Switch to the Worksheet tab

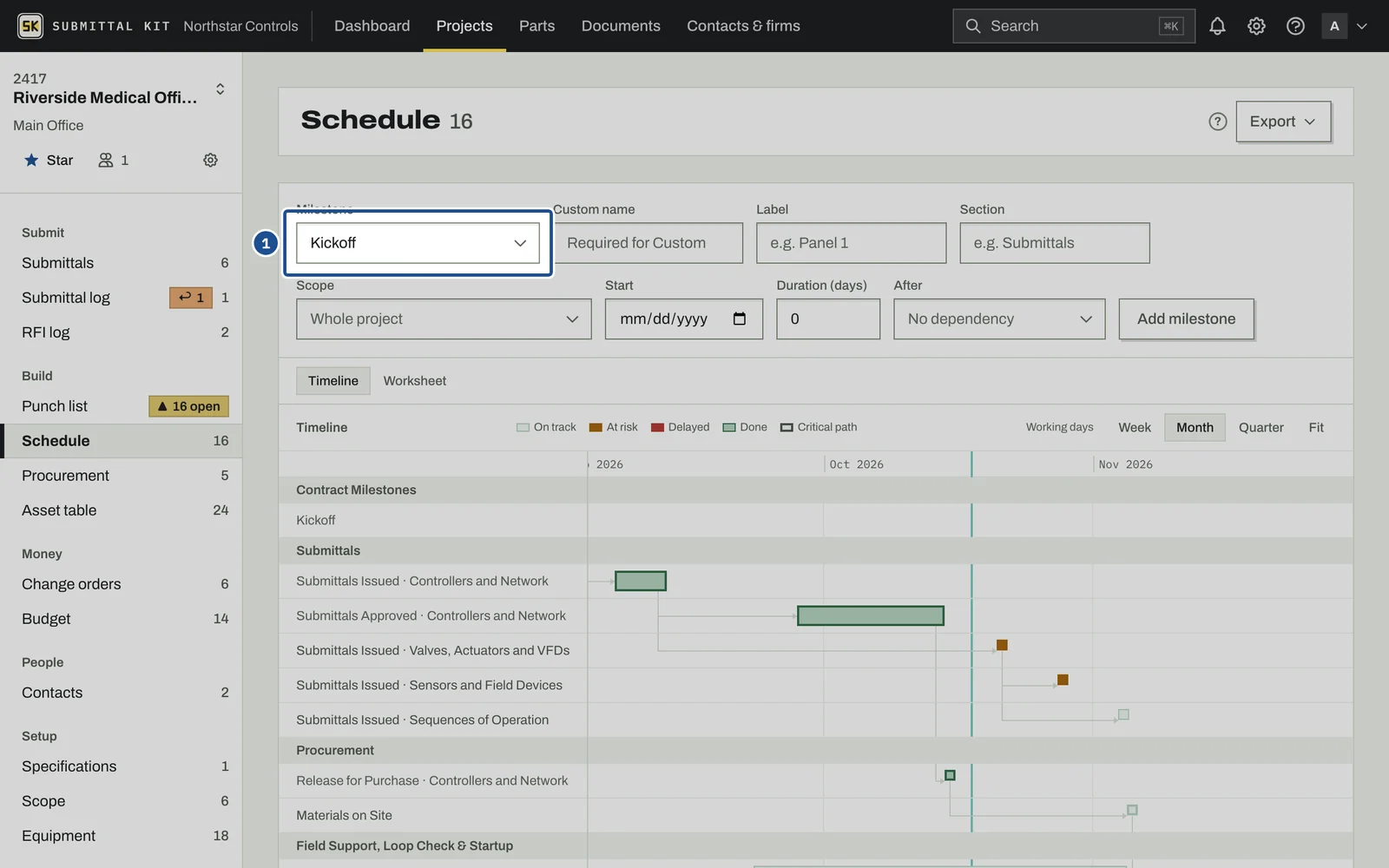pos(415,380)
